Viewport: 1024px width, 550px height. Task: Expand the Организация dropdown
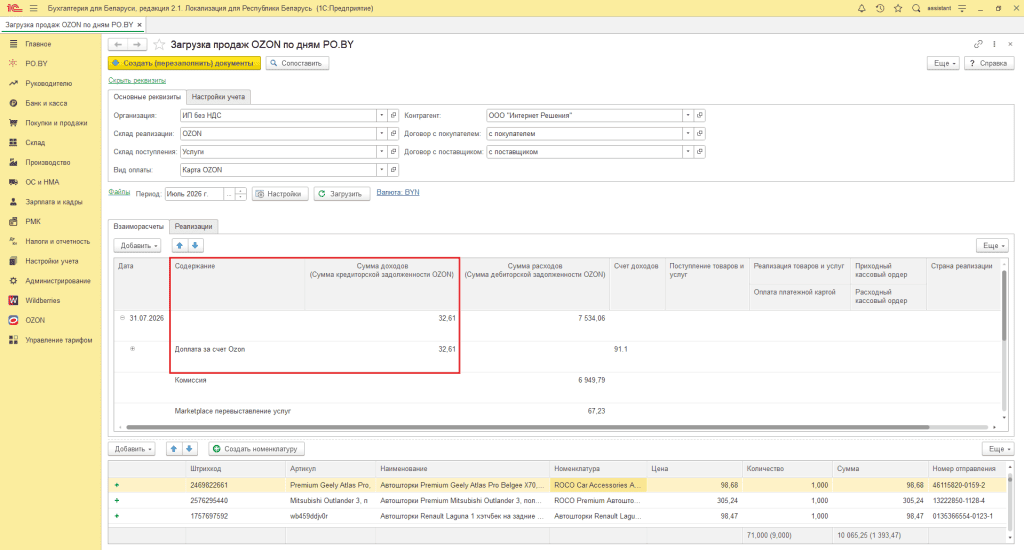coord(381,116)
